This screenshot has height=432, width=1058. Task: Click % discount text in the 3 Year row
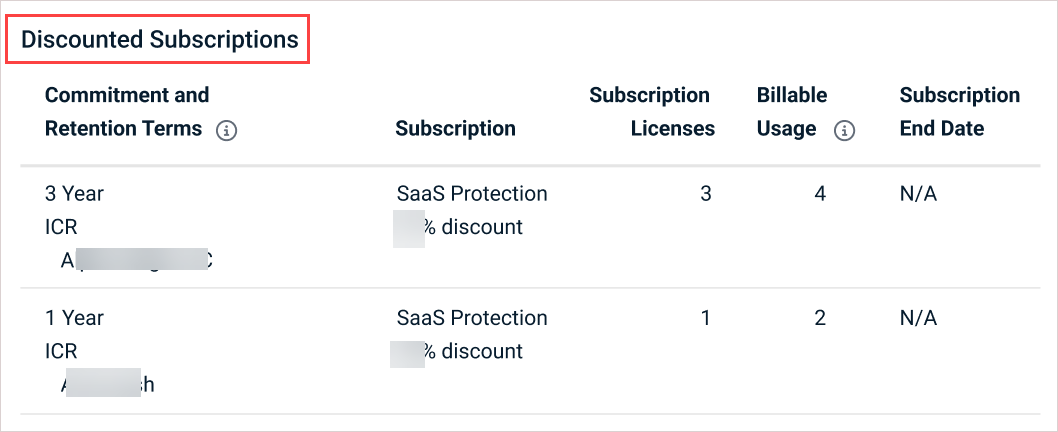(472, 227)
